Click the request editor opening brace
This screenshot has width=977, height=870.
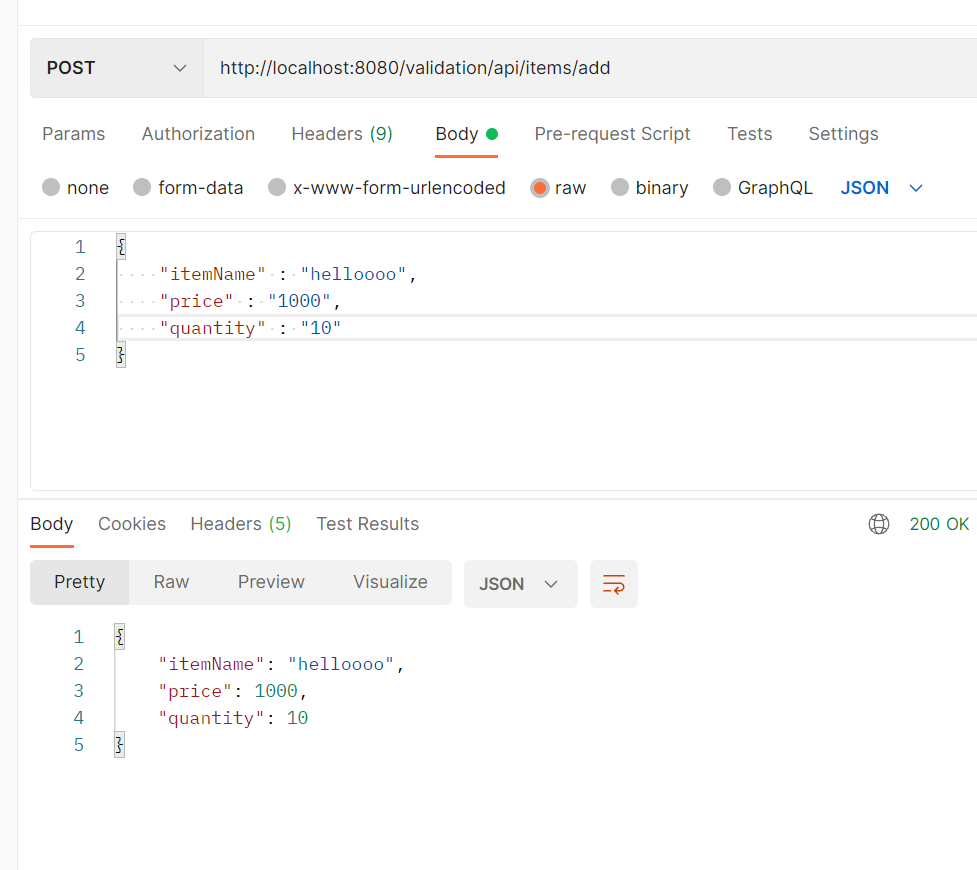(122, 247)
